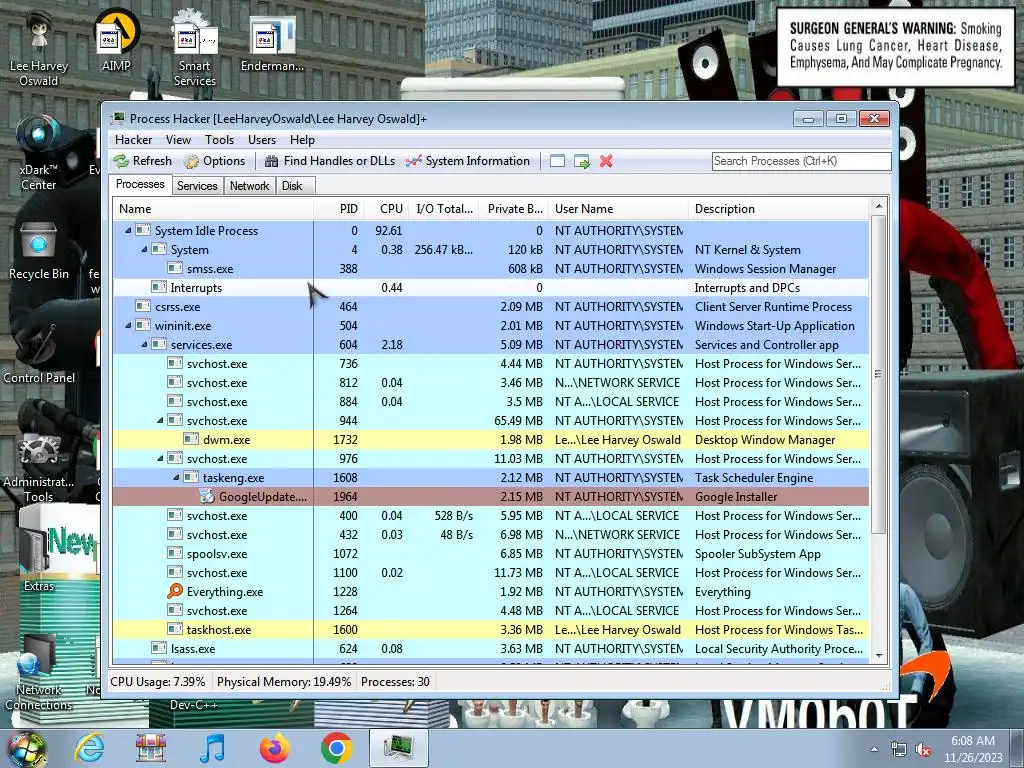Open the Users menu
This screenshot has width=1024, height=768.
(x=262, y=140)
